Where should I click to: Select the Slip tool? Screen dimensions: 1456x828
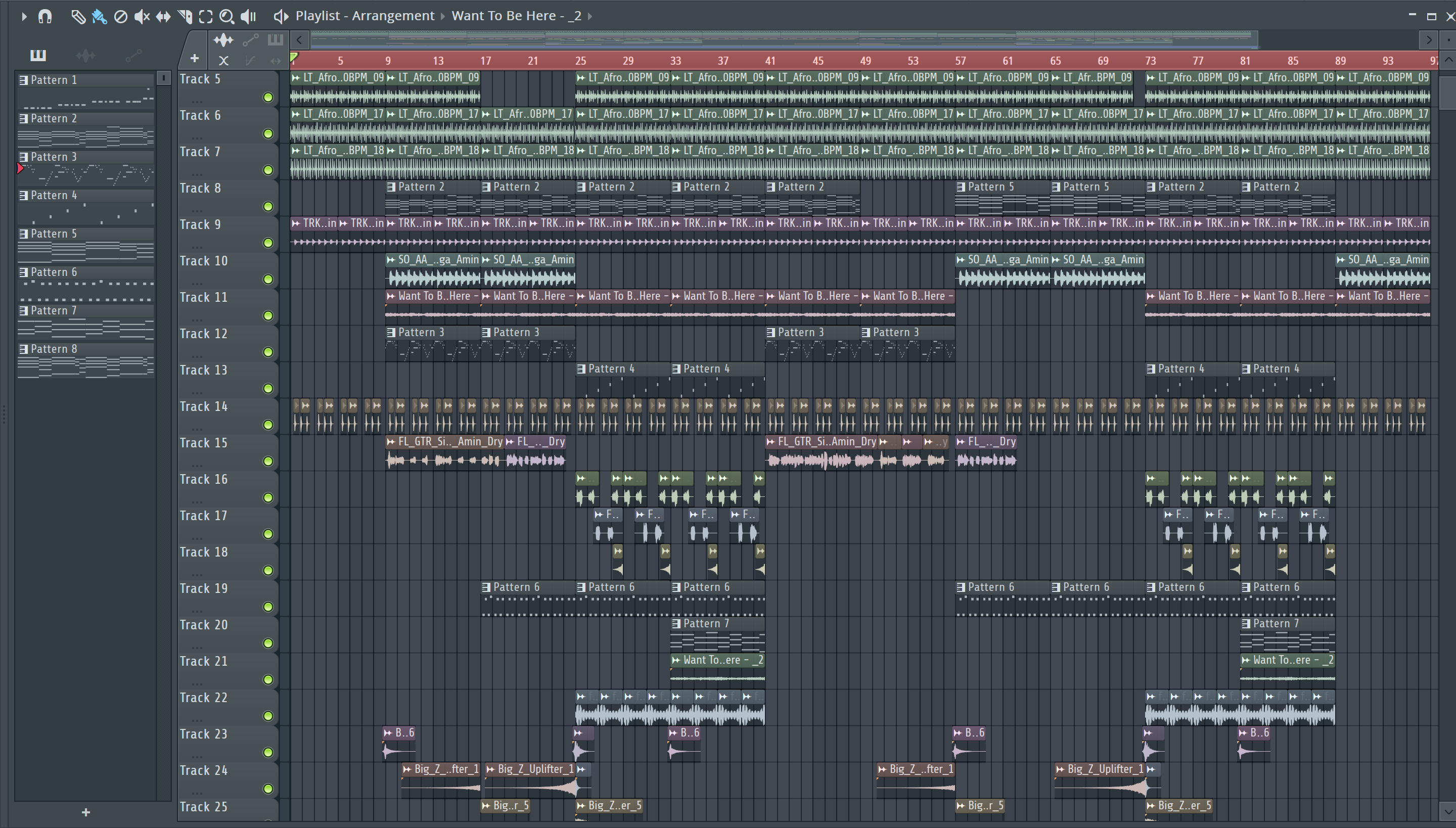163,17
